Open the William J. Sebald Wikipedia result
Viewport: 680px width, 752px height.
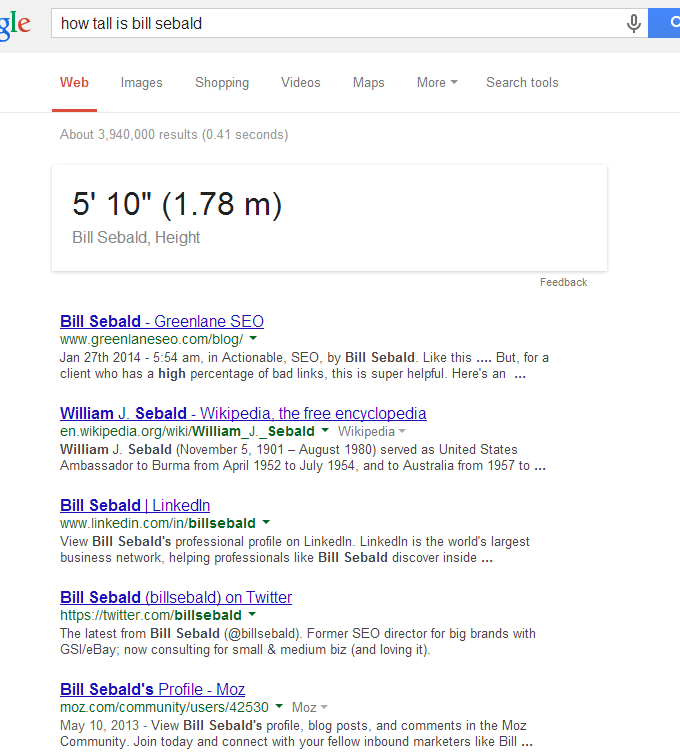(243, 413)
